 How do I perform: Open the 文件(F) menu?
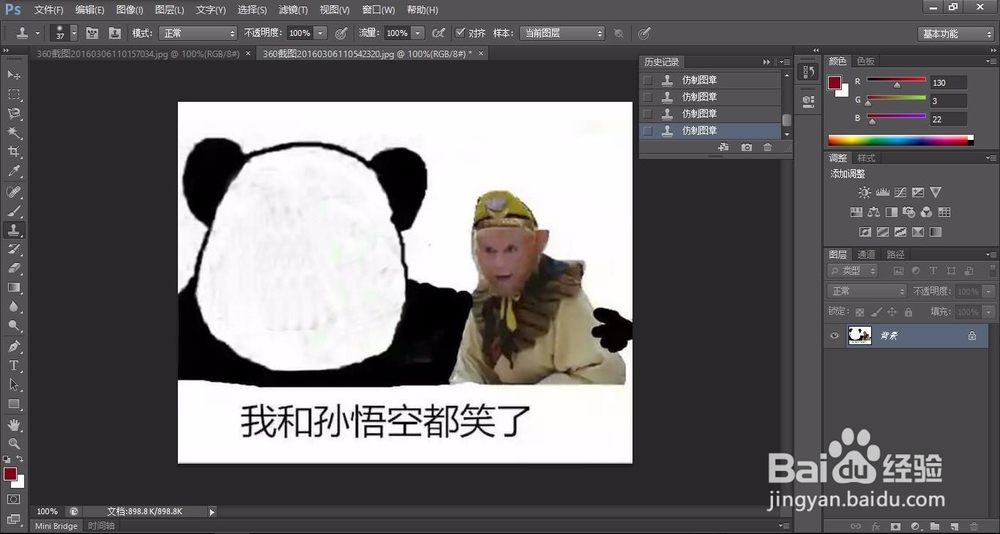tap(48, 10)
